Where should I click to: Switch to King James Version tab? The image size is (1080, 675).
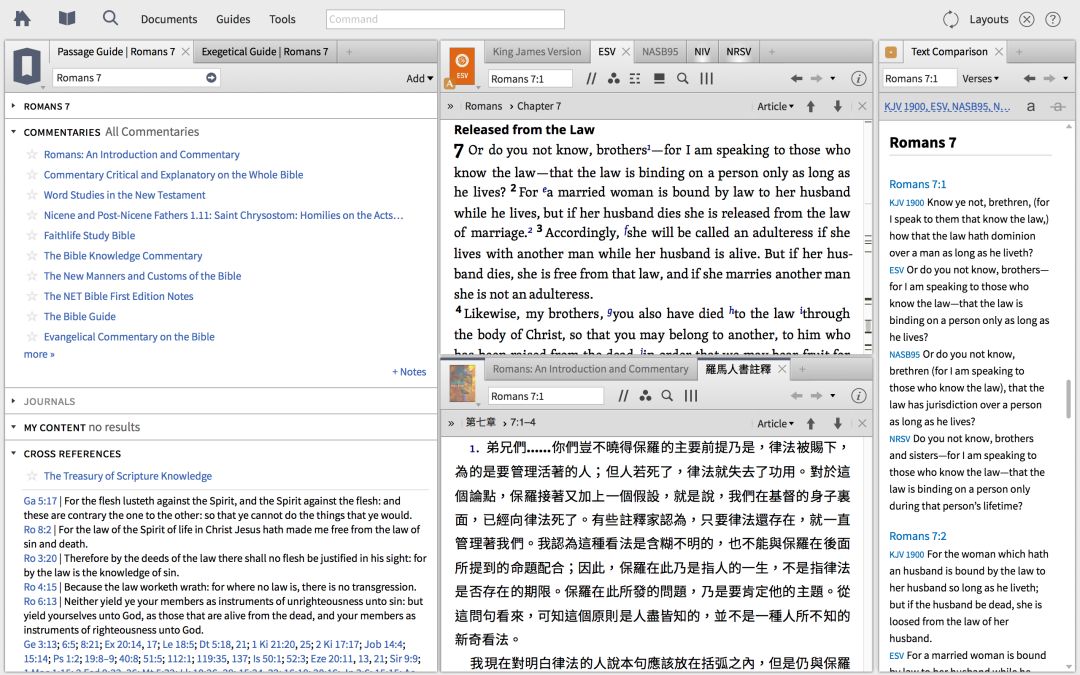[x=537, y=52]
